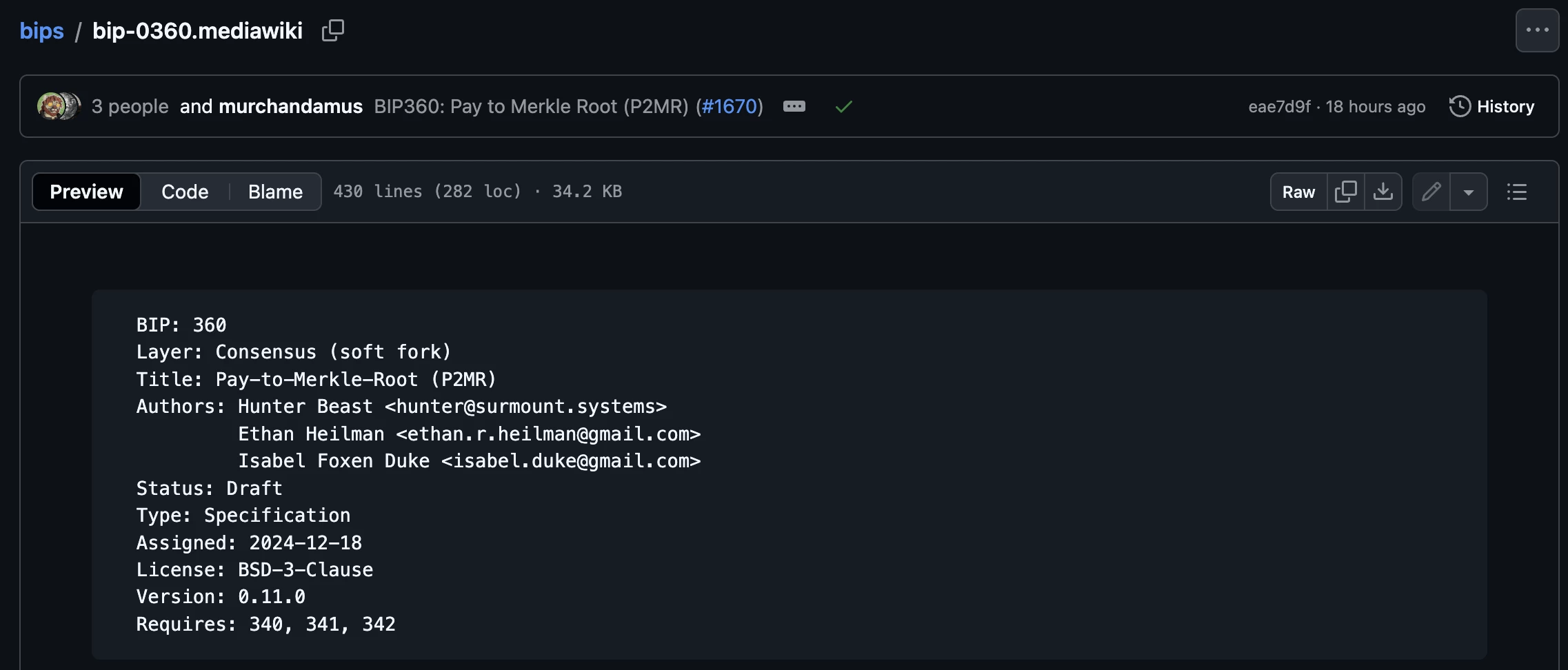Show the 3 people contributors list
This screenshot has width=1568, height=670.
tap(130, 106)
